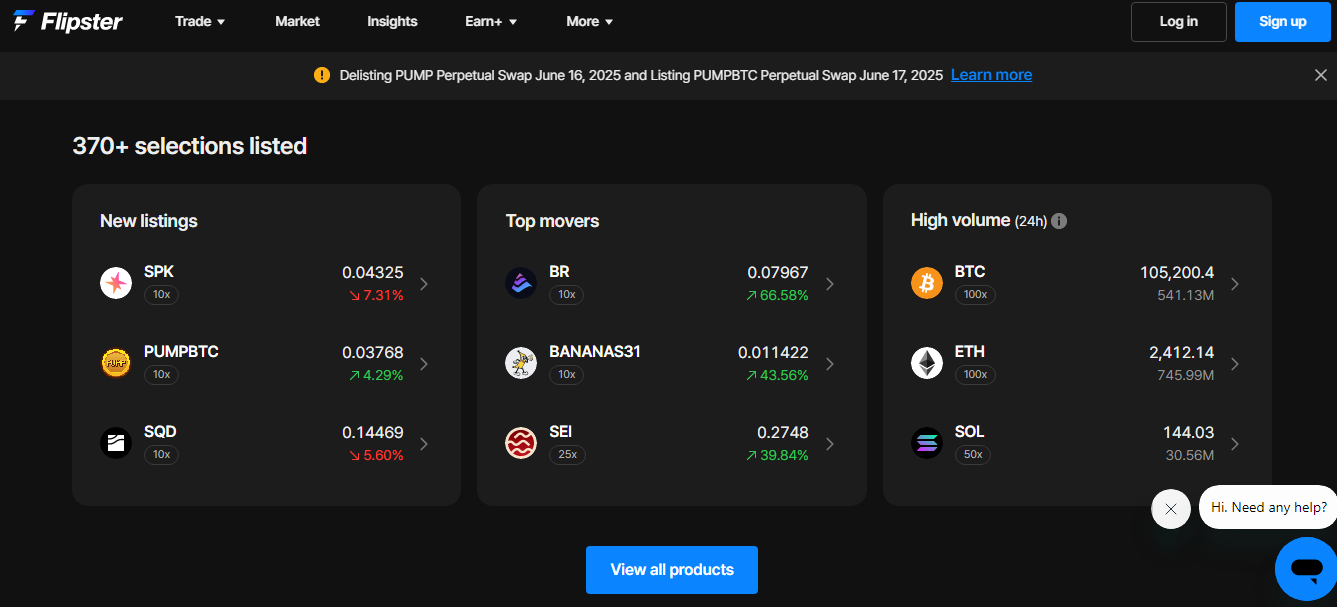Image resolution: width=1337 pixels, height=607 pixels.
Task: Select the SOL price 144.03
Action: point(1188,432)
